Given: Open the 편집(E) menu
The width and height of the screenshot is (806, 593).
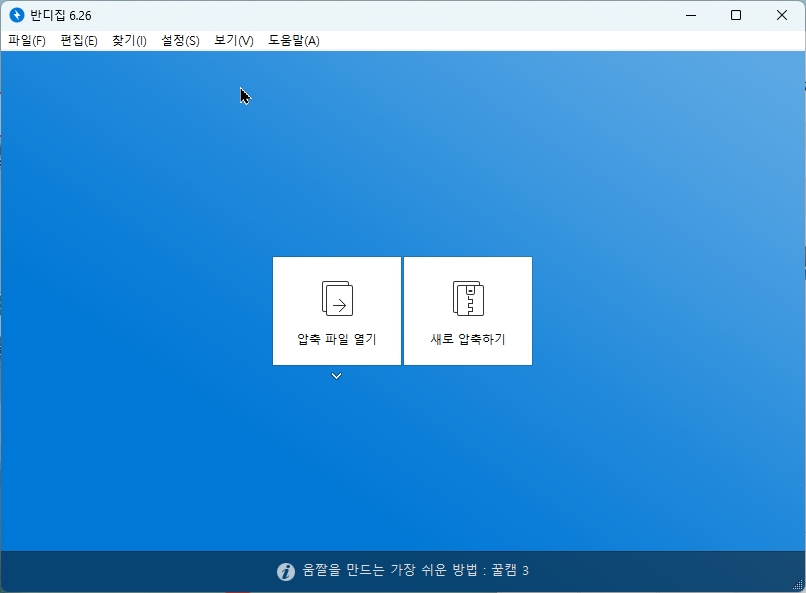Looking at the screenshot, I should tap(79, 41).
